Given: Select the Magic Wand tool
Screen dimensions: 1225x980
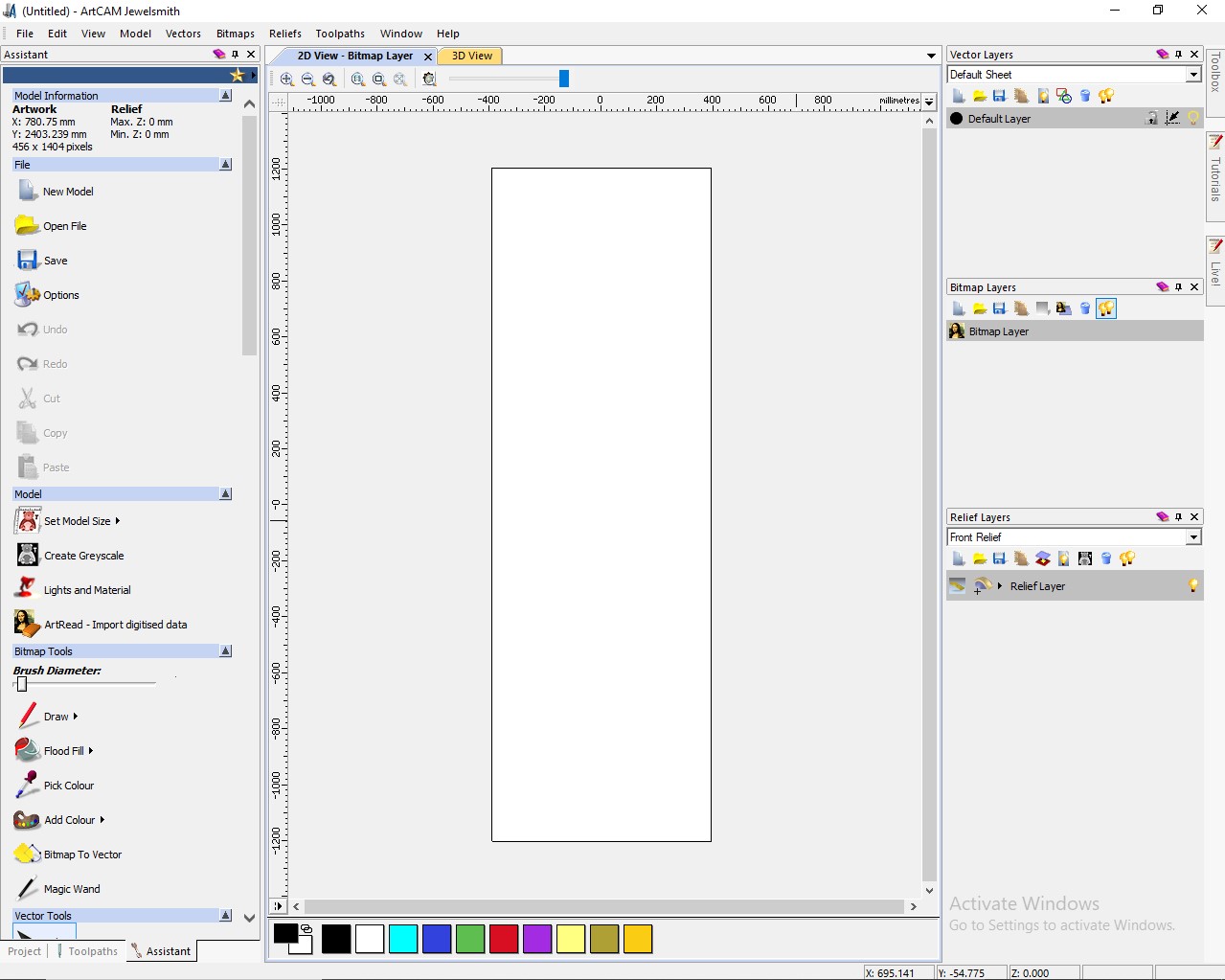Looking at the screenshot, I should point(71,889).
